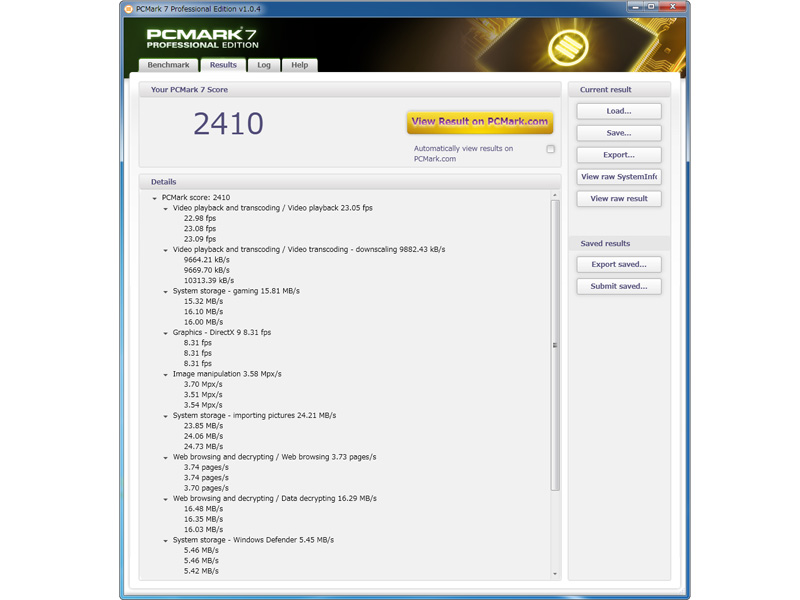The image size is (800, 600).
Task: Select the 16.00 MB/s row
Action: point(203,322)
